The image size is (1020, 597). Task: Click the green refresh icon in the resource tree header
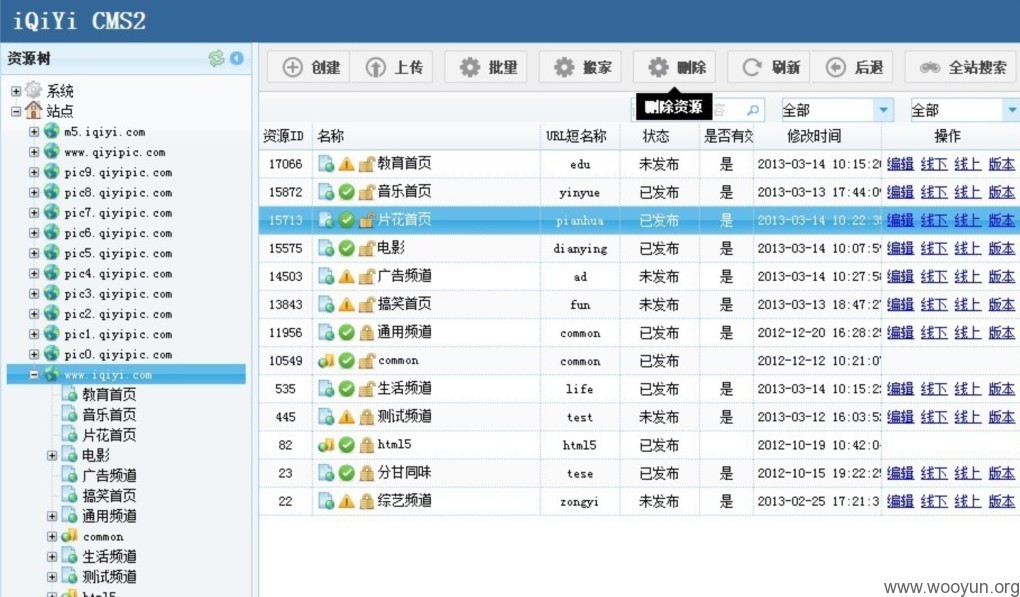pyautogui.click(x=216, y=59)
